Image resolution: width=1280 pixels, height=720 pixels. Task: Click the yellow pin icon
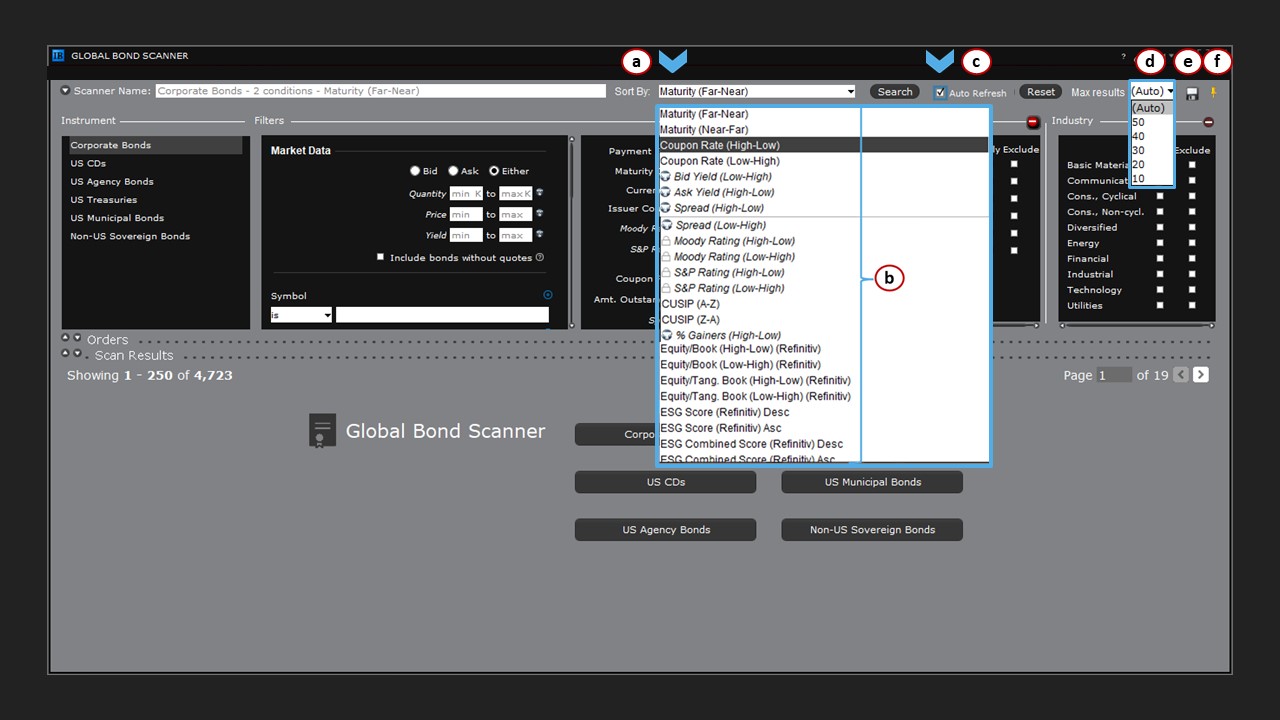[x=1214, y=93]
